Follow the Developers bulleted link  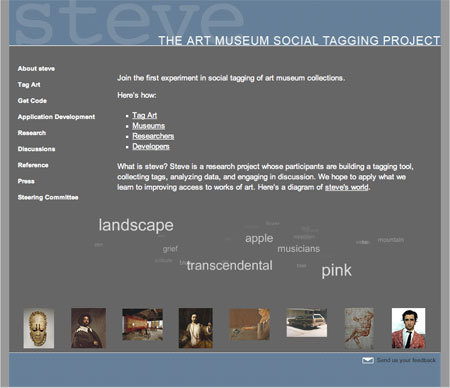tap(151, 146)
